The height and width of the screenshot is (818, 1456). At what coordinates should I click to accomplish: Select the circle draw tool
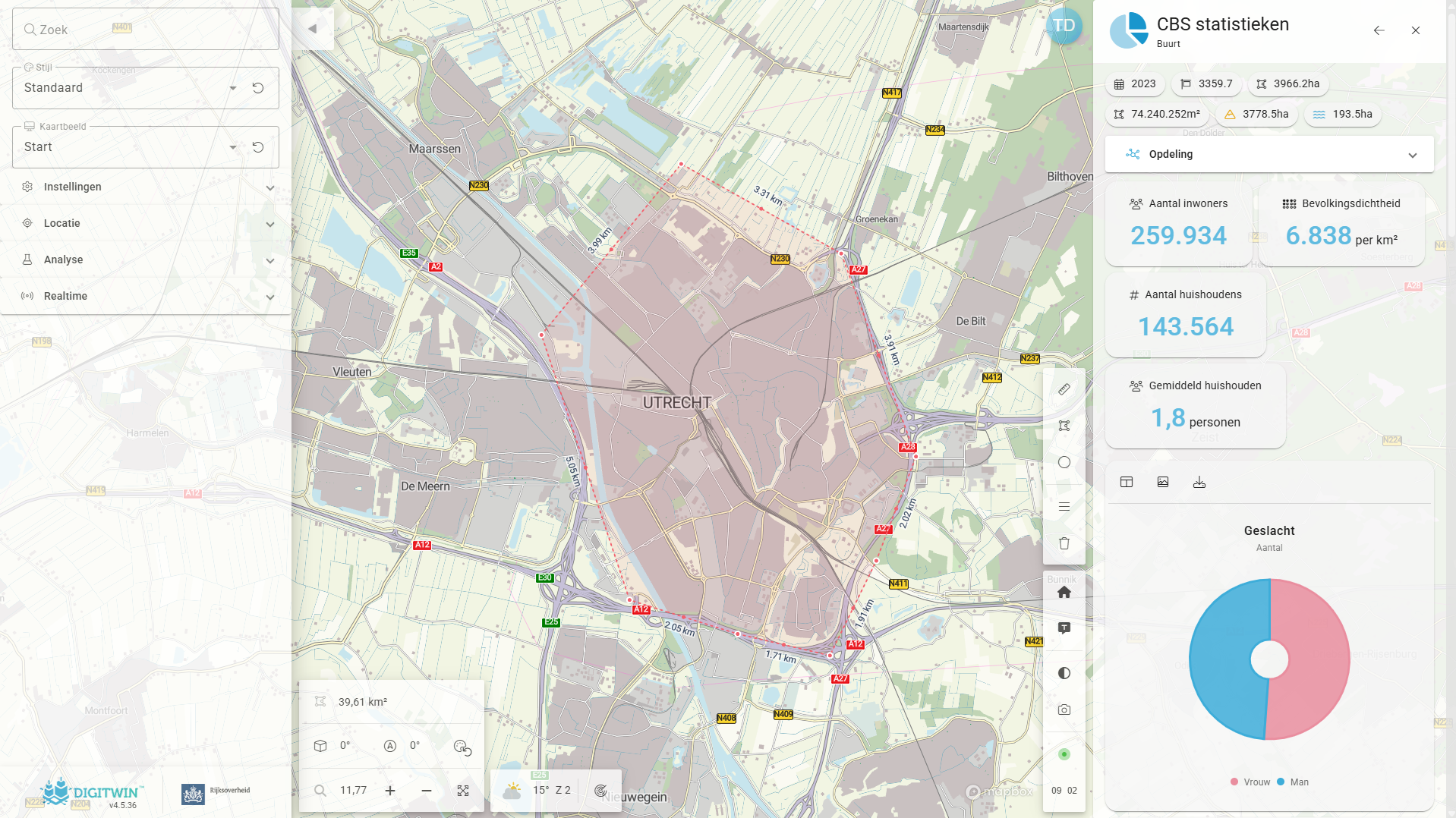coord(1064,462)
